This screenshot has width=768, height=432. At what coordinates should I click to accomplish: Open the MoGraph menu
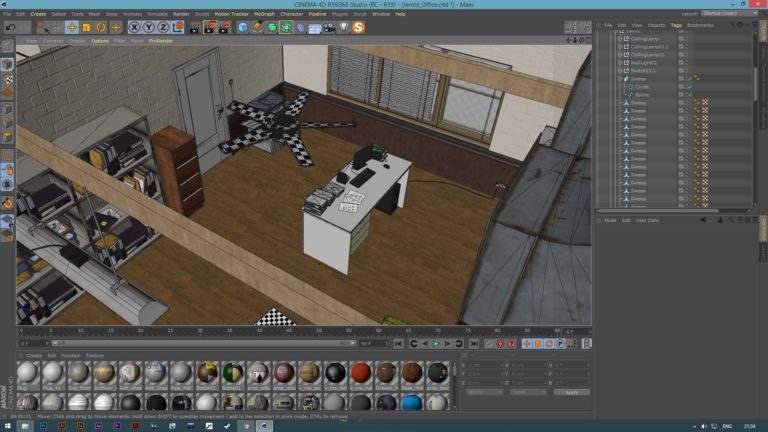[x=264, y=14]
